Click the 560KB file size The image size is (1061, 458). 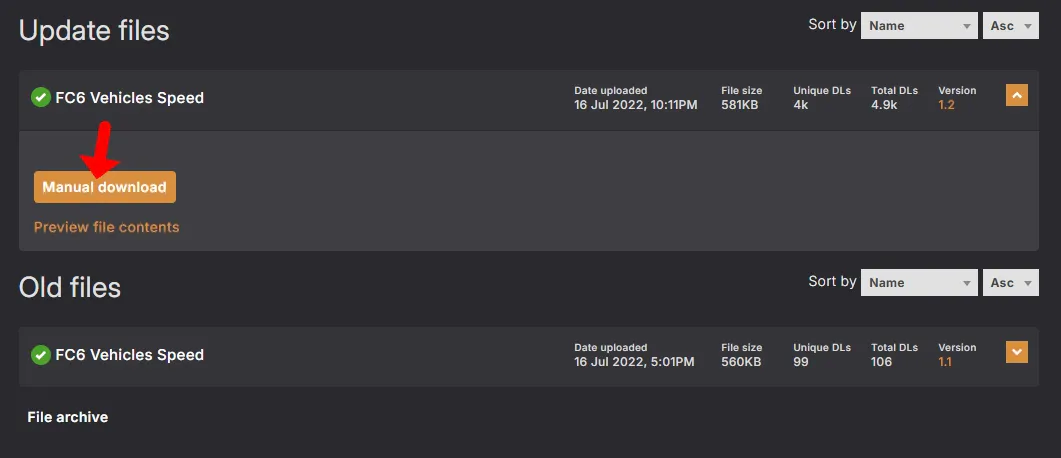click(x=741, y=362)
